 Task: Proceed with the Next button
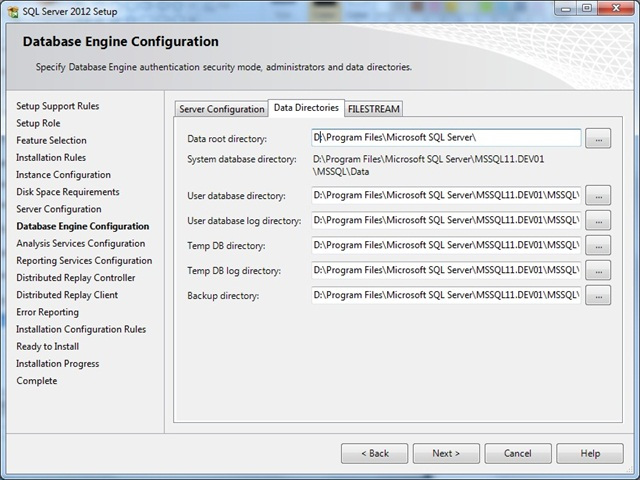[x=446, y=453]
